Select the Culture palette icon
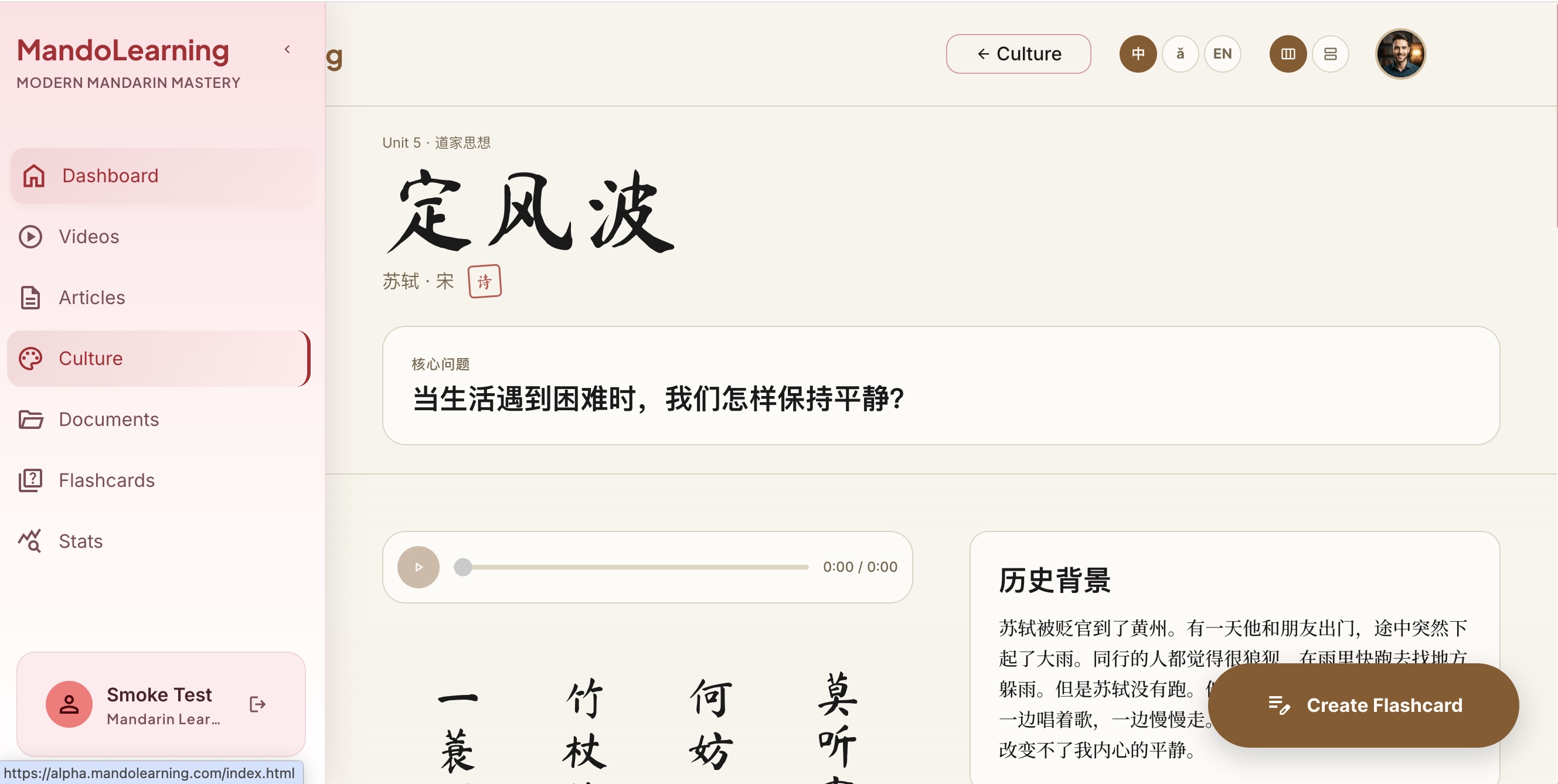Screen dimensions: 1558x784 [30, 359]
